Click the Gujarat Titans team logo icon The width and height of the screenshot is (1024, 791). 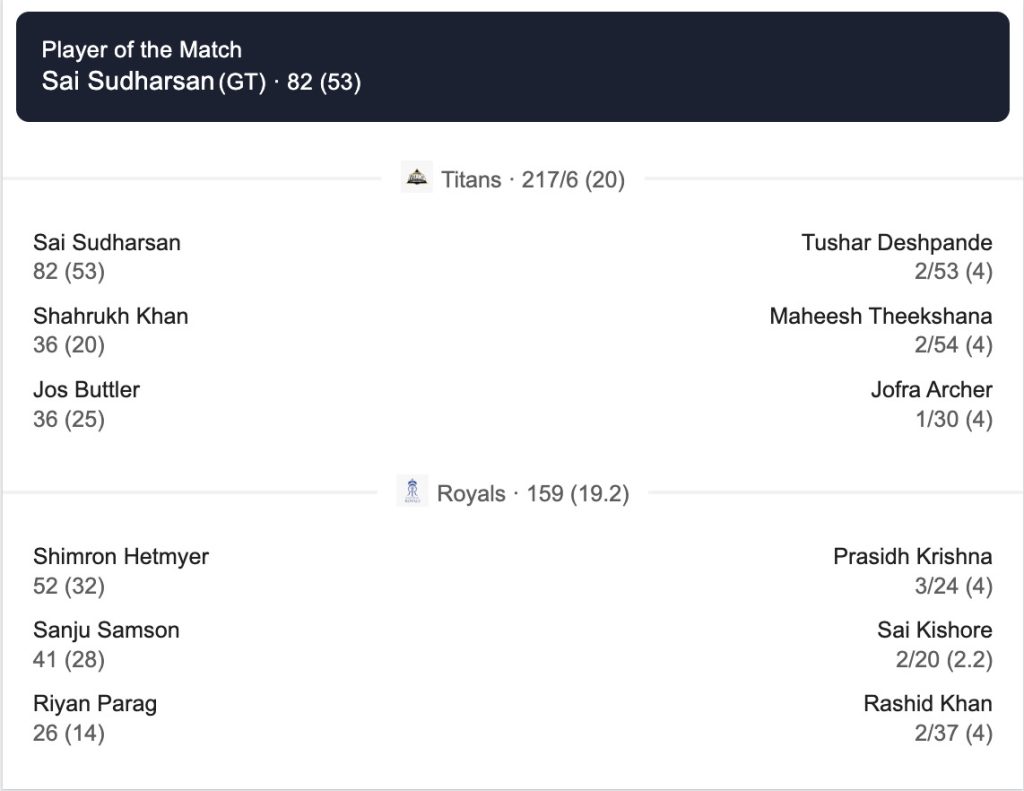pos(416,179)
